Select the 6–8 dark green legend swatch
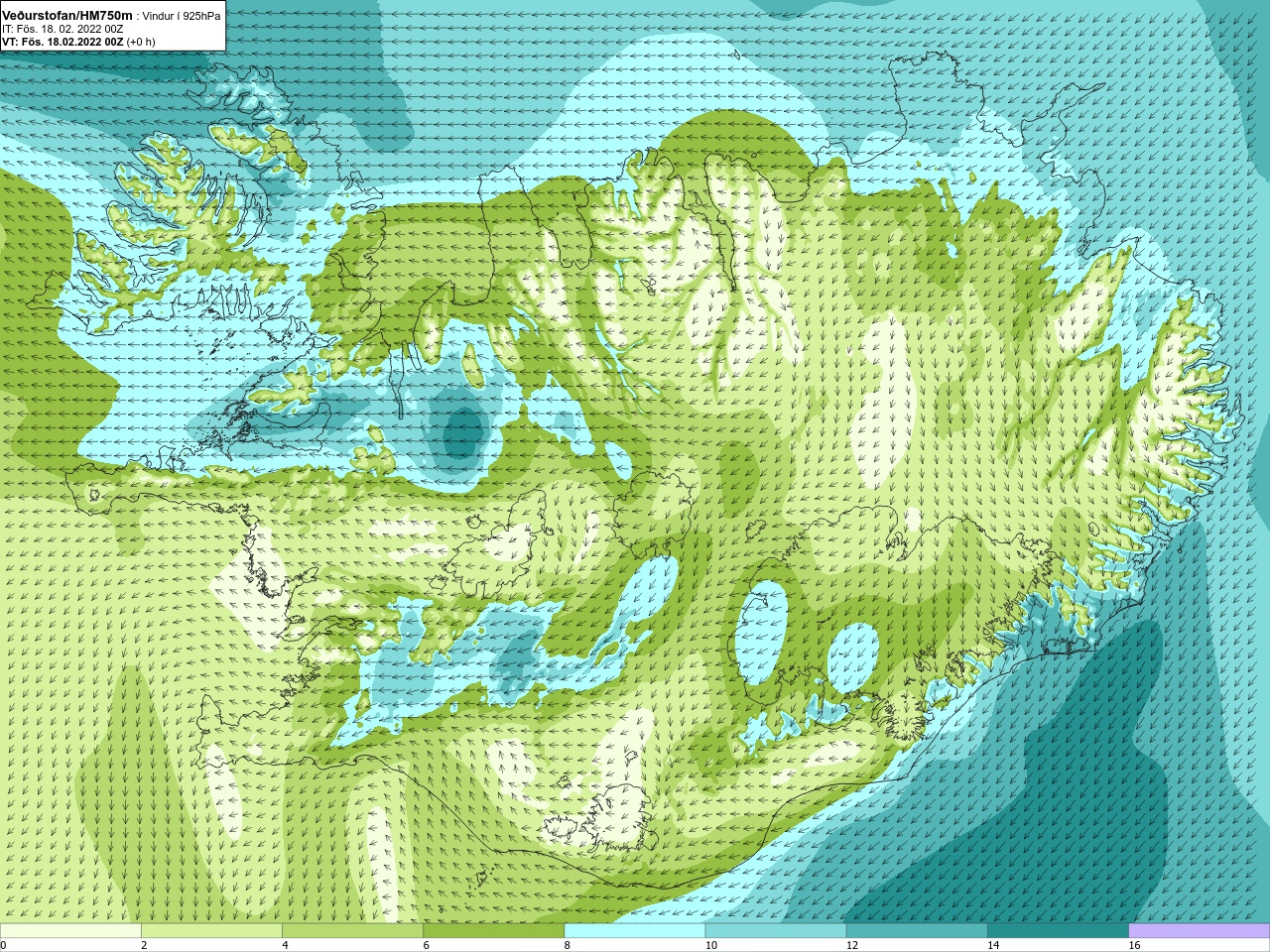This screenshot has width=1270, height=952. click(493, 930)
